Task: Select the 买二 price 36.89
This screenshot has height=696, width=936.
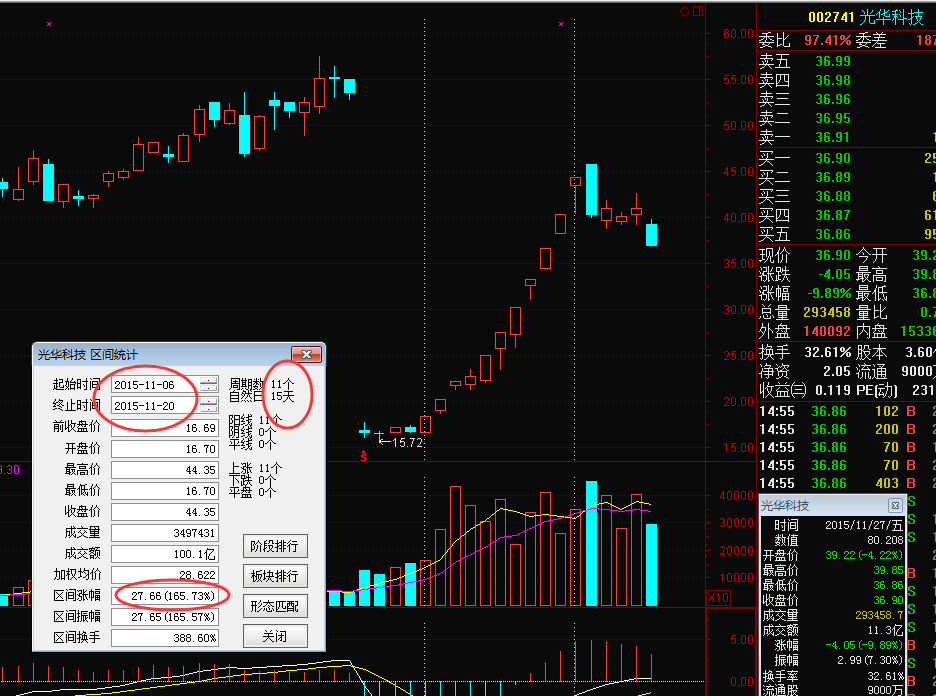Action: (x=833, y=177)
